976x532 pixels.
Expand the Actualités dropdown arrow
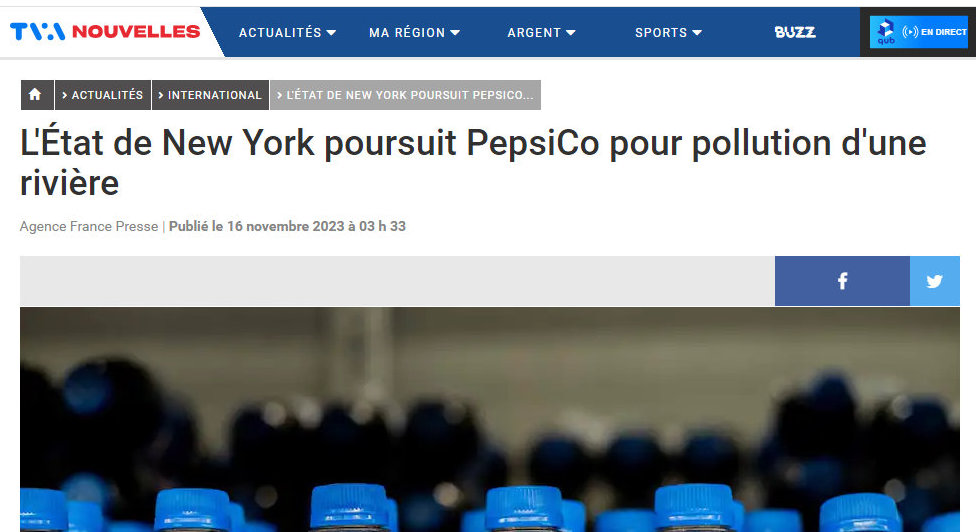click(x=331, y=32)
